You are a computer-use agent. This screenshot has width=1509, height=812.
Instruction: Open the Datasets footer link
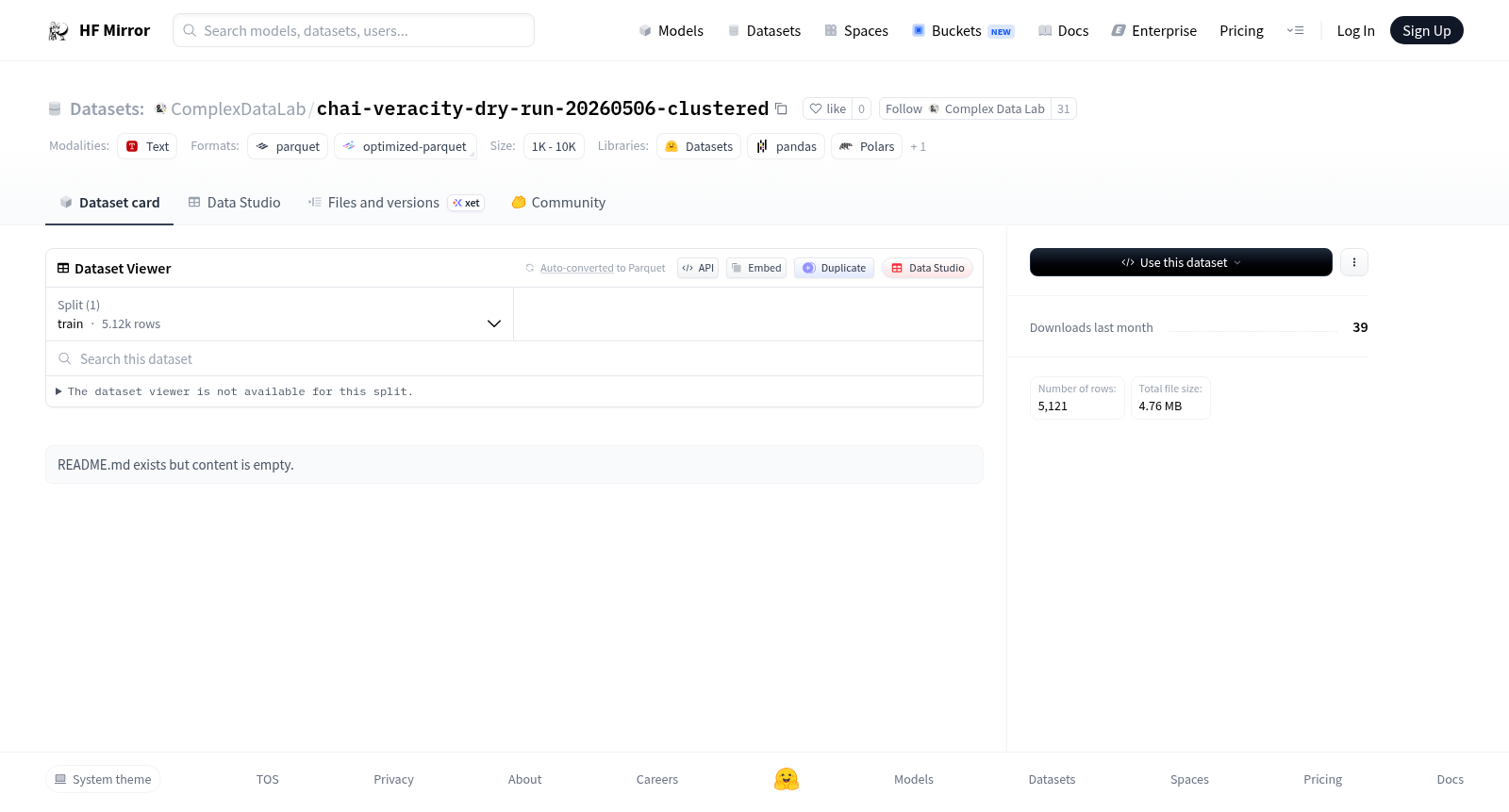pyautogui.click(x=1052, y=779)
